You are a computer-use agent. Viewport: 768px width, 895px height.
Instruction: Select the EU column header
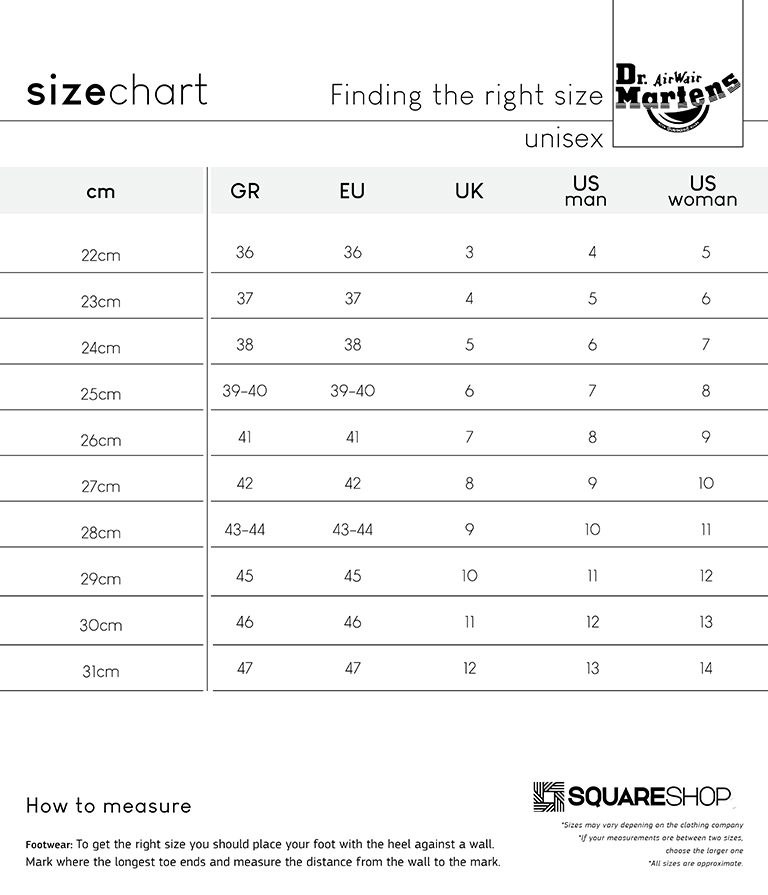pos(352,191)
